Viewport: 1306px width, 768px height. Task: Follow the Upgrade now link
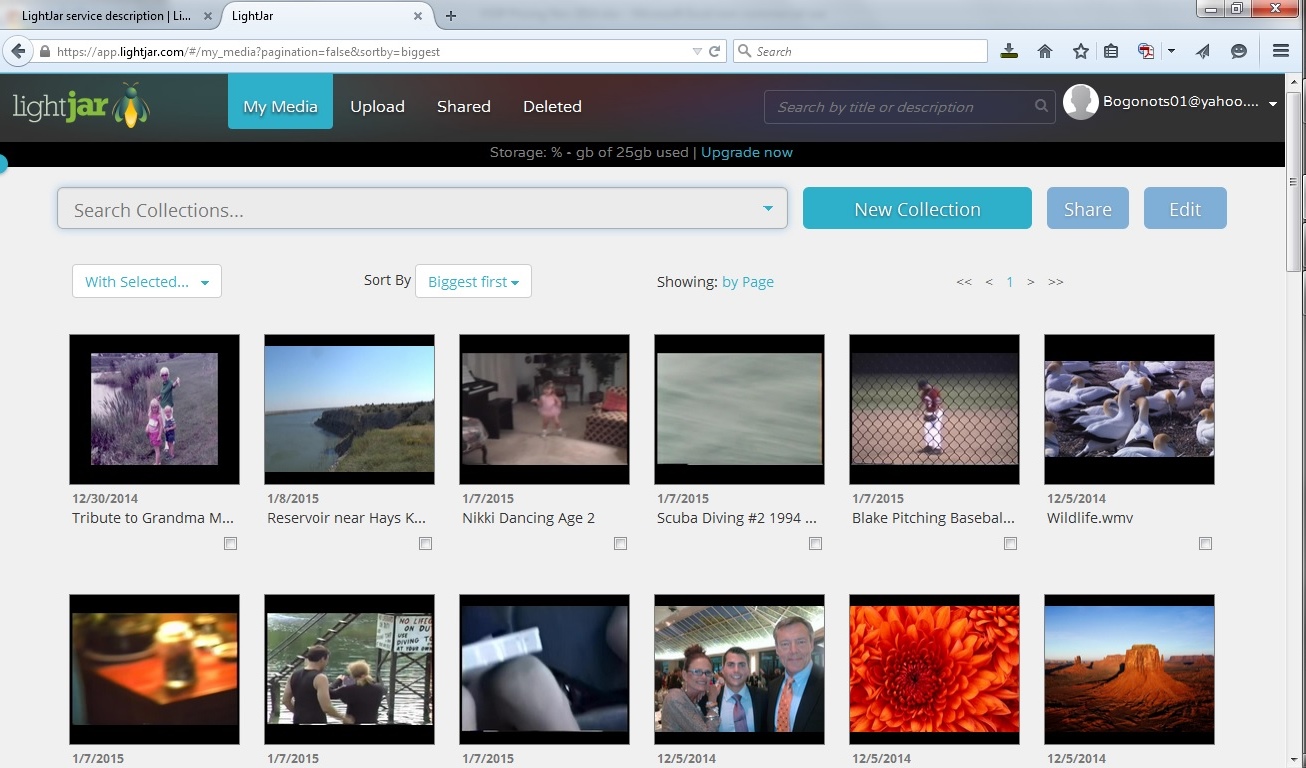pos(746,153)
